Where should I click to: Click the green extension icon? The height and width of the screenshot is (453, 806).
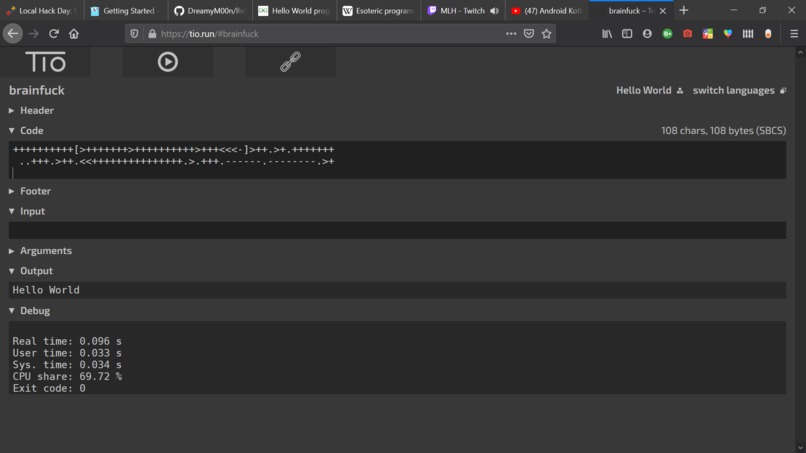click(667, 33)
